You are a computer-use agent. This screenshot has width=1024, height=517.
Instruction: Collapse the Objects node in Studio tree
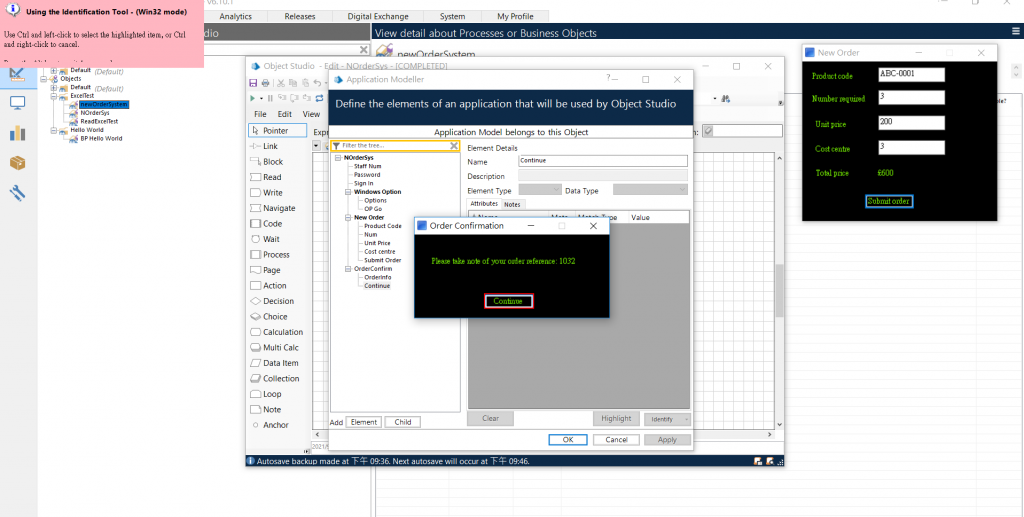[x=44, y=78]
